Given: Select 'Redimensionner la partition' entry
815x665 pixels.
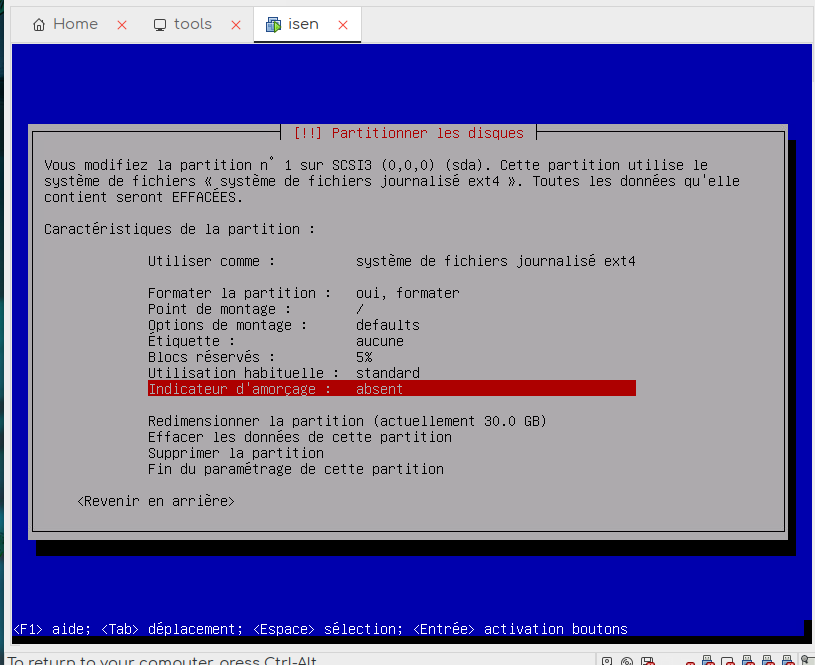Looking at the screenshot, I should [347, 421].
